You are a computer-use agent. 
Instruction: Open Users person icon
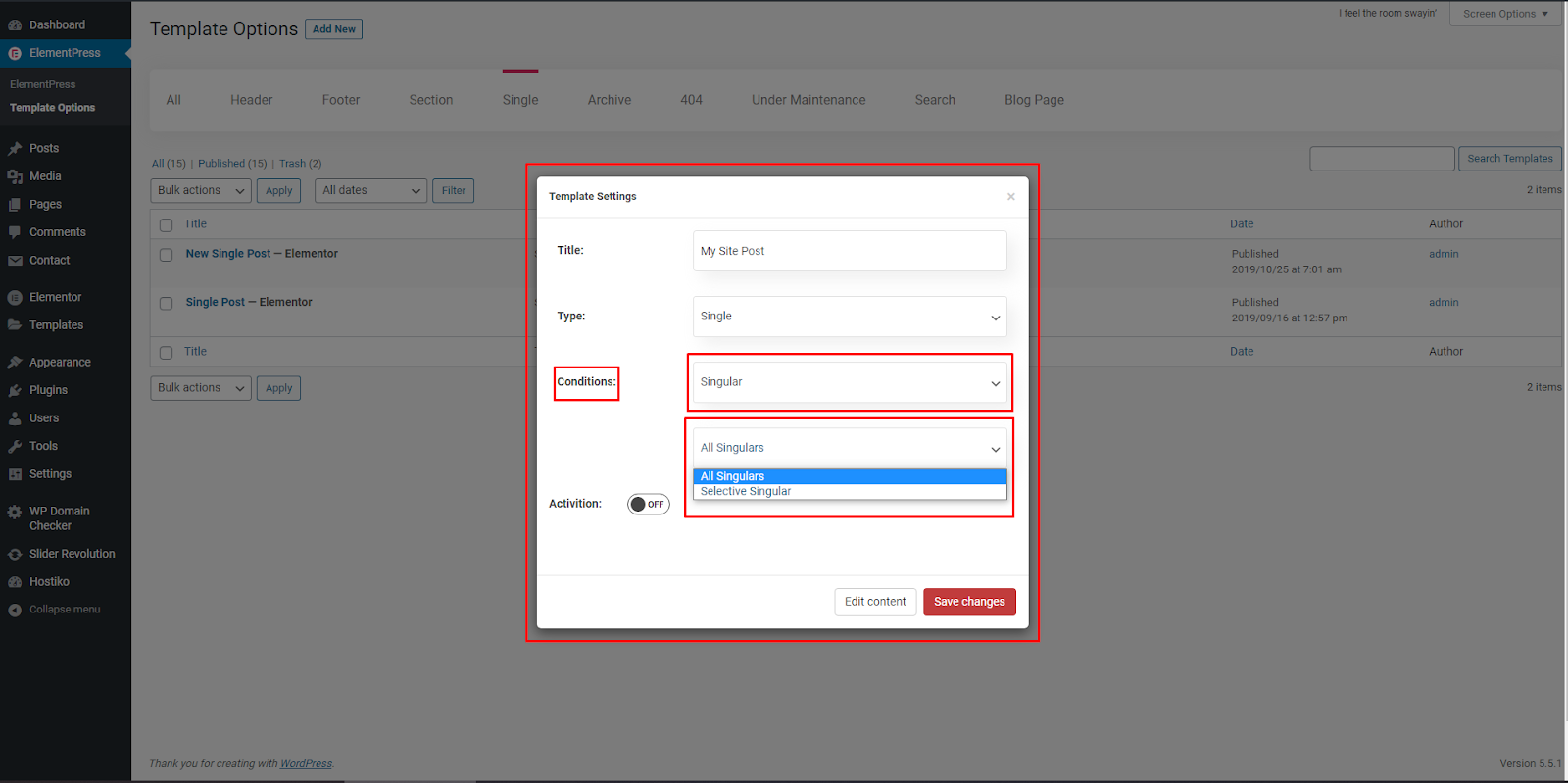pyautogui.click(x=15, y=418)
